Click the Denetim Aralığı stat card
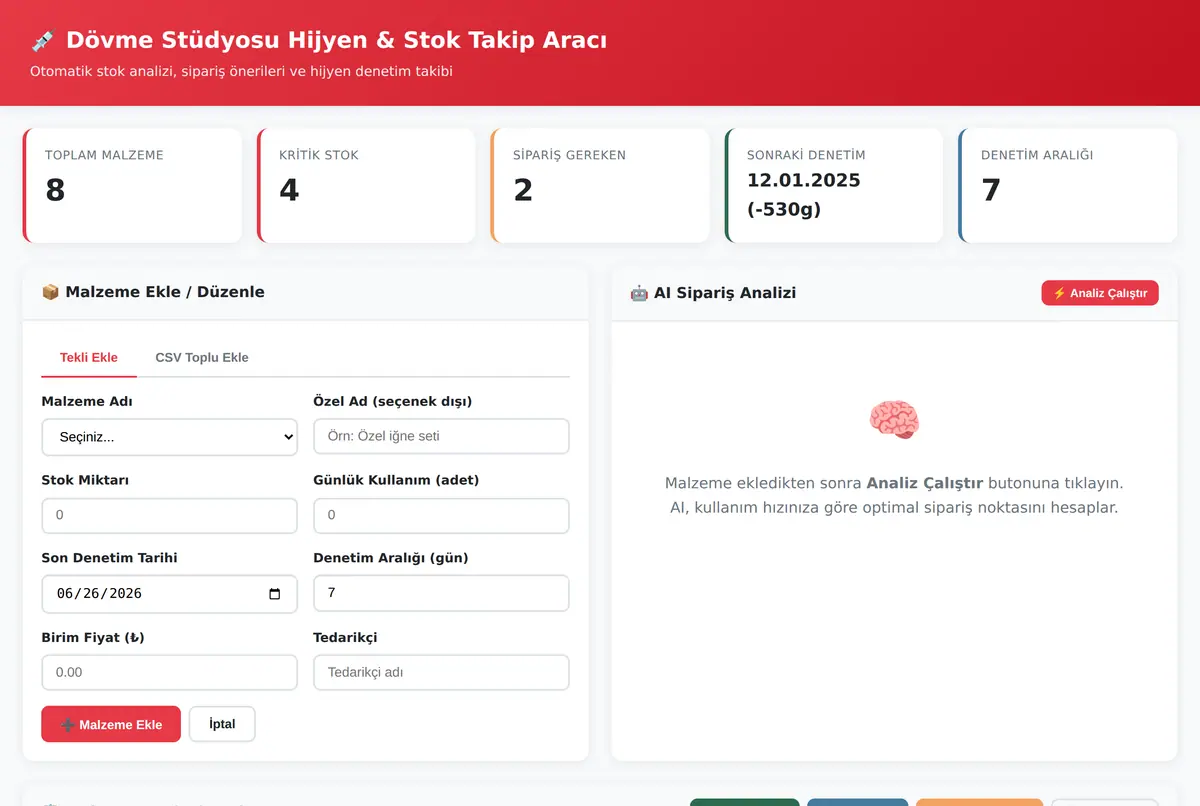 (1068, 185)
